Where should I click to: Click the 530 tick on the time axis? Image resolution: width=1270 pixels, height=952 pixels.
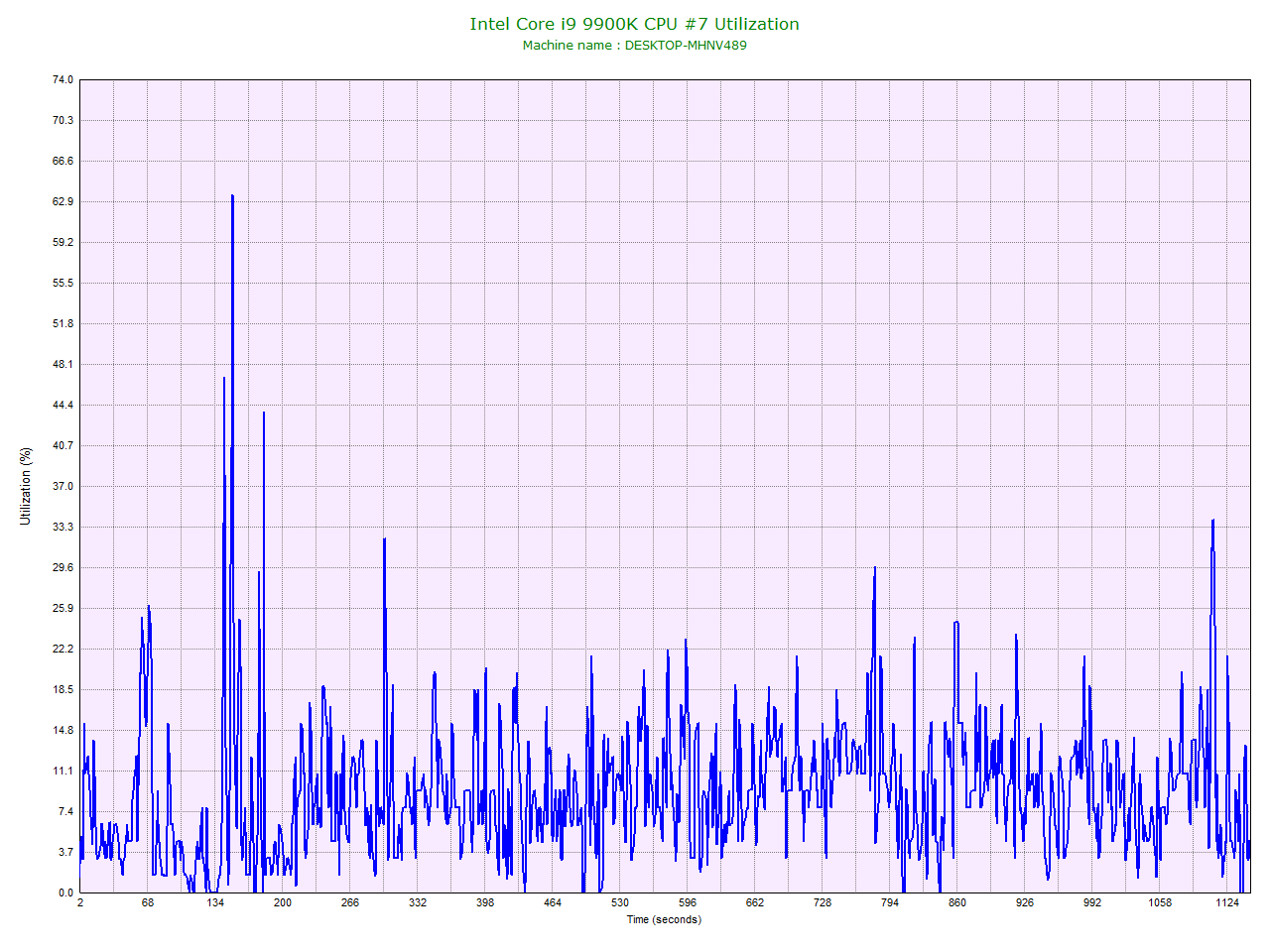pyautogui.click(x=620, y=902)
